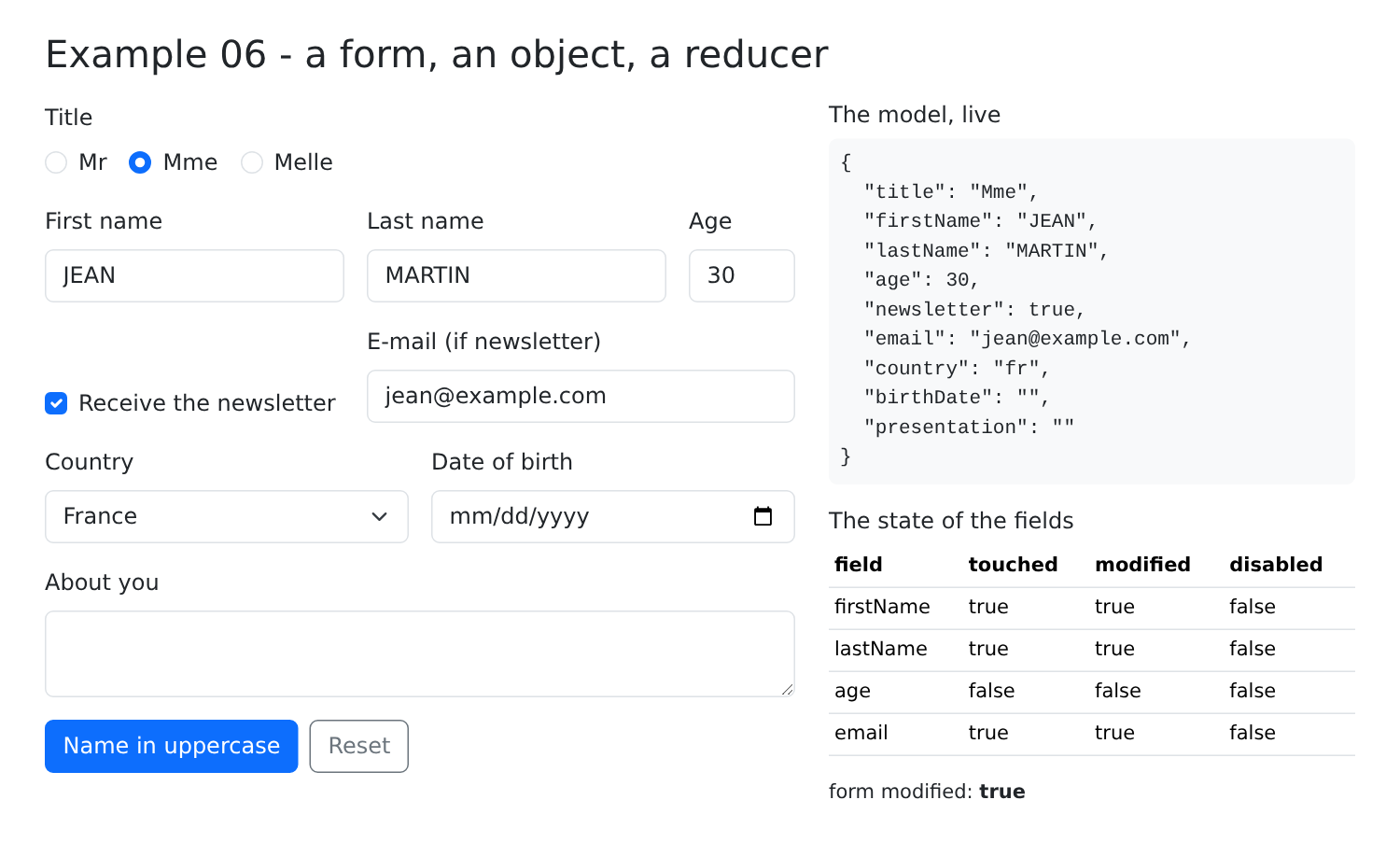Click the "disabled" column header
This screenshot has height=842, width=1400.
(x=1276, y=565)
